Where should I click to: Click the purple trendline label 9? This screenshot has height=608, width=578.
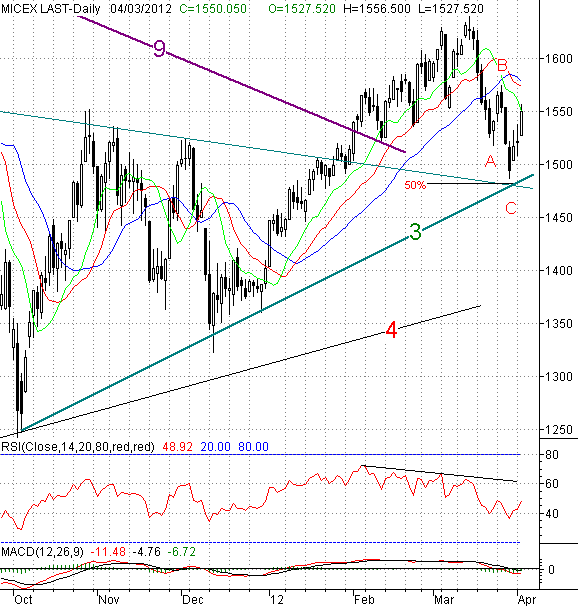click(159, 49)
